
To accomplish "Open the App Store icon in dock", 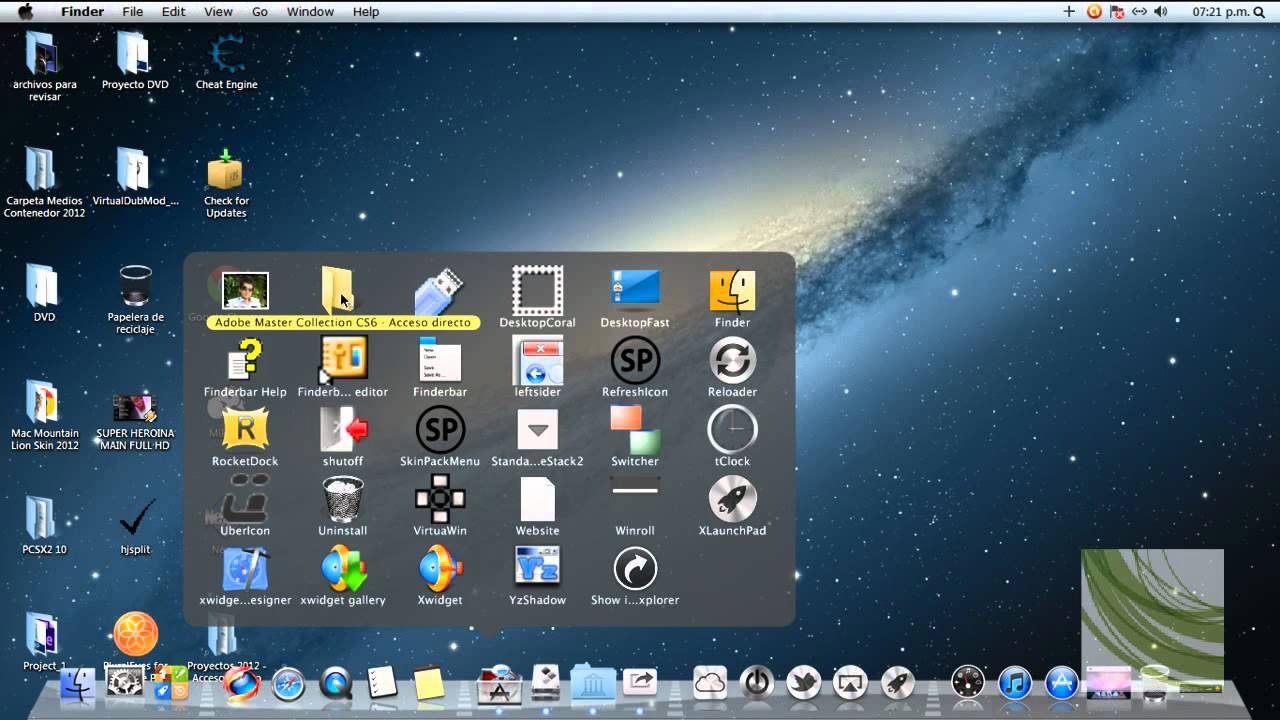I will coord(1062,683).
